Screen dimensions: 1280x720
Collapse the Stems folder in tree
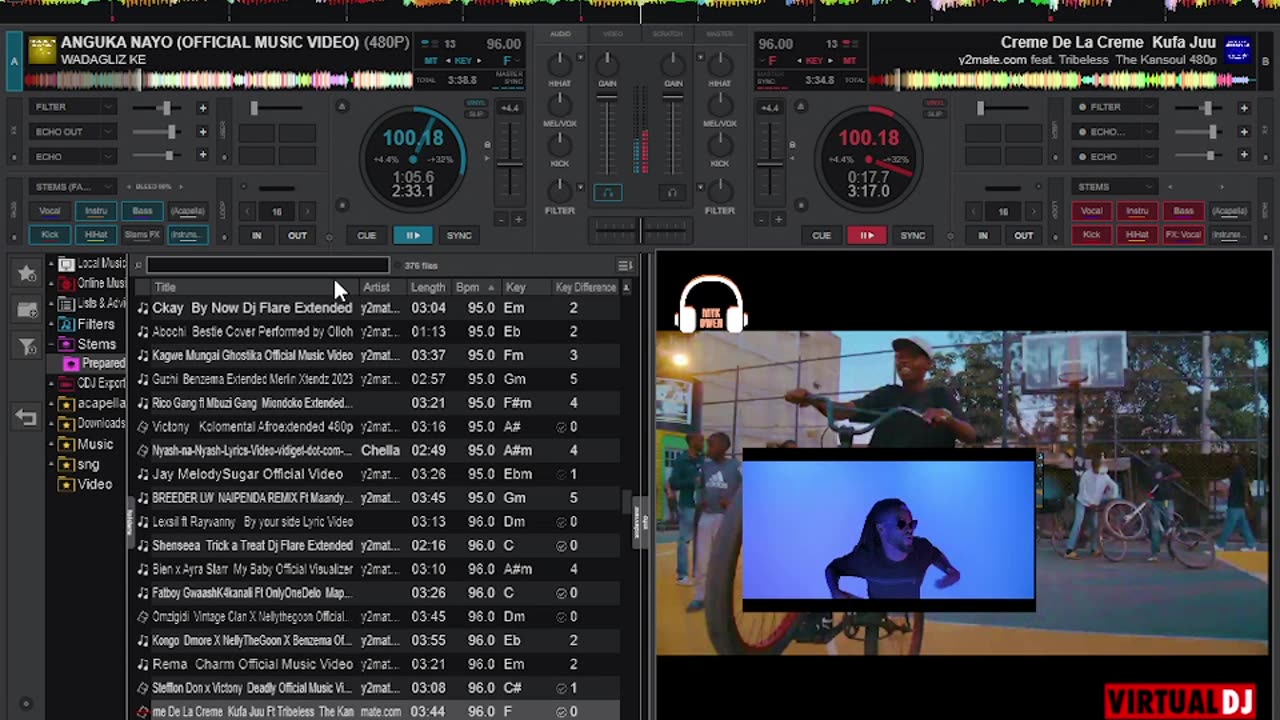(53, 344)
